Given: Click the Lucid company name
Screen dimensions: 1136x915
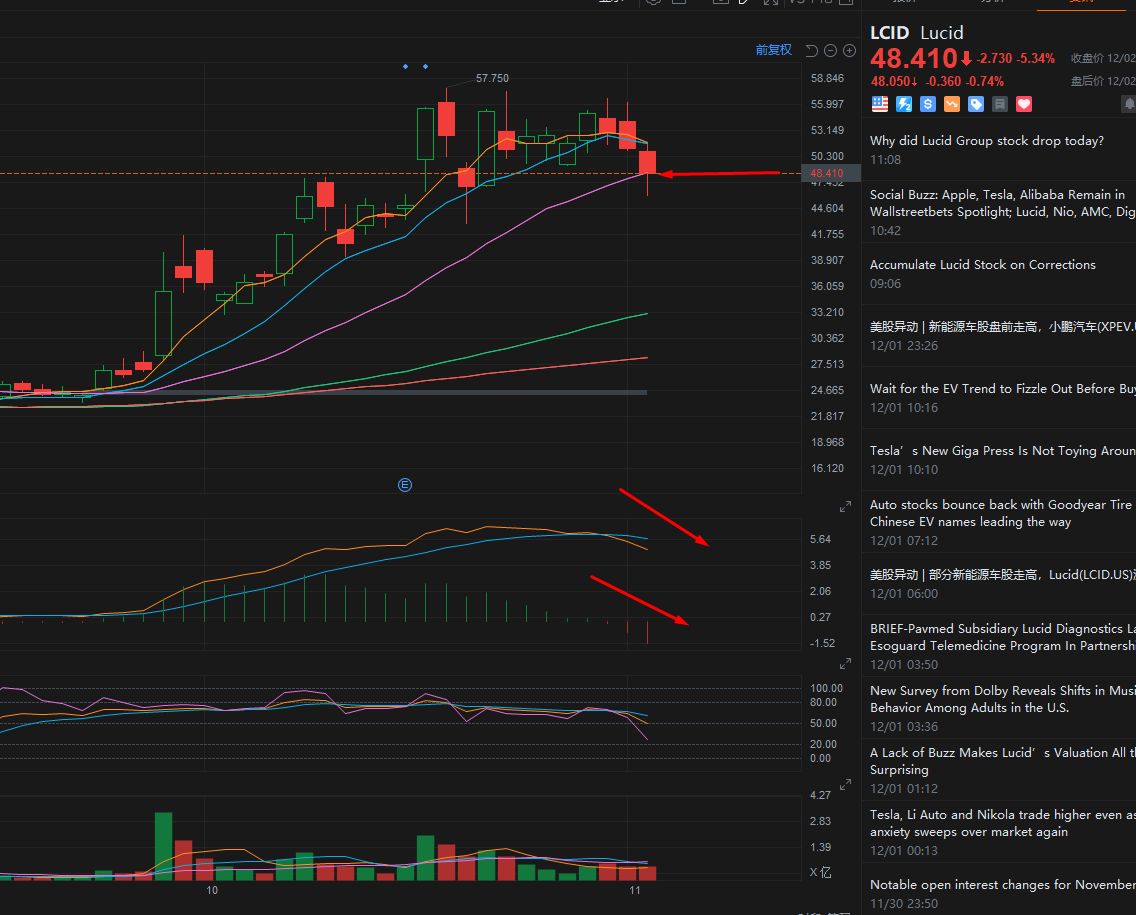Looking at the screenshot, I should (x=942, y=33).
